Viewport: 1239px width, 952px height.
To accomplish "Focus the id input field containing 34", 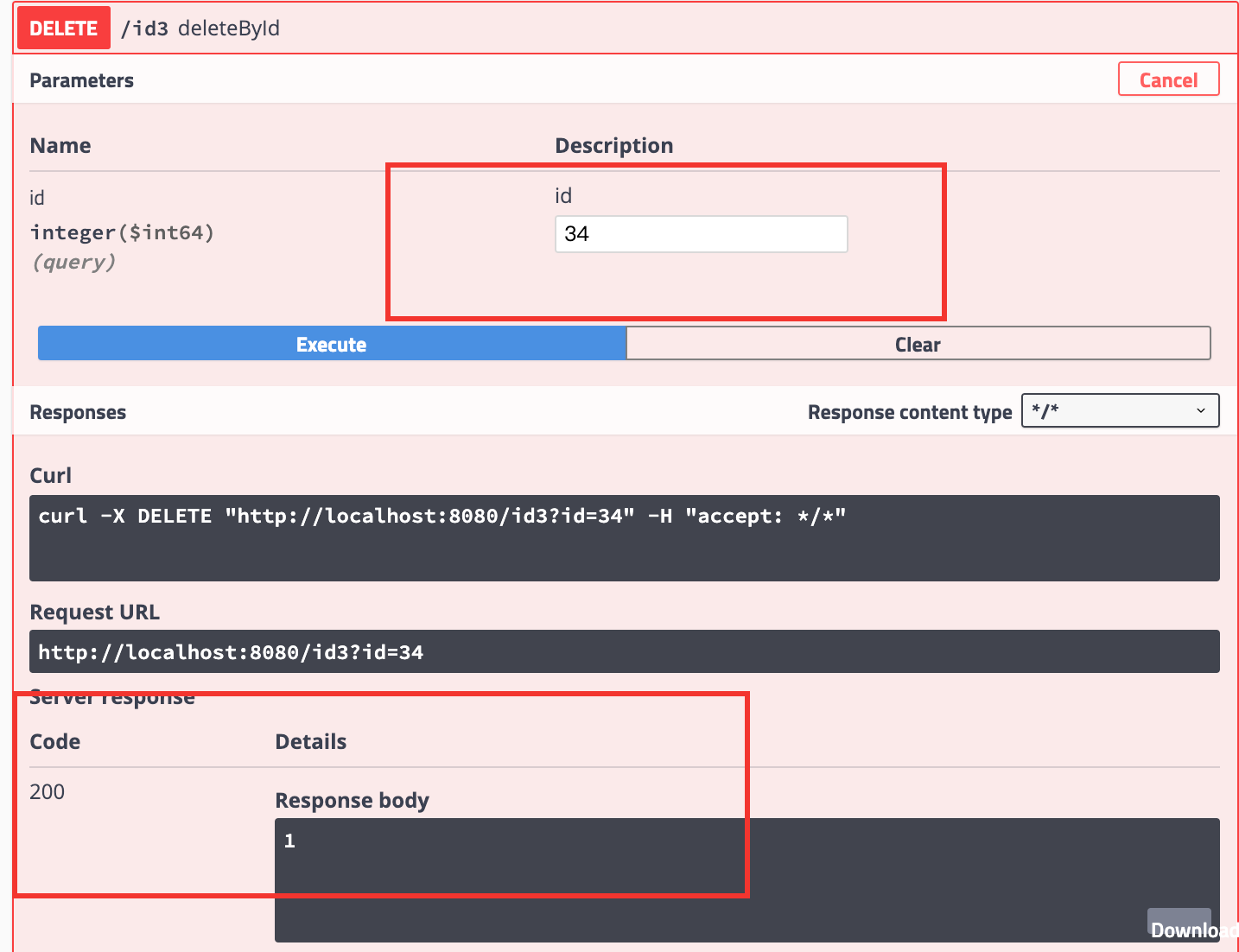I will pyautogui.click(x=701, y=234).
